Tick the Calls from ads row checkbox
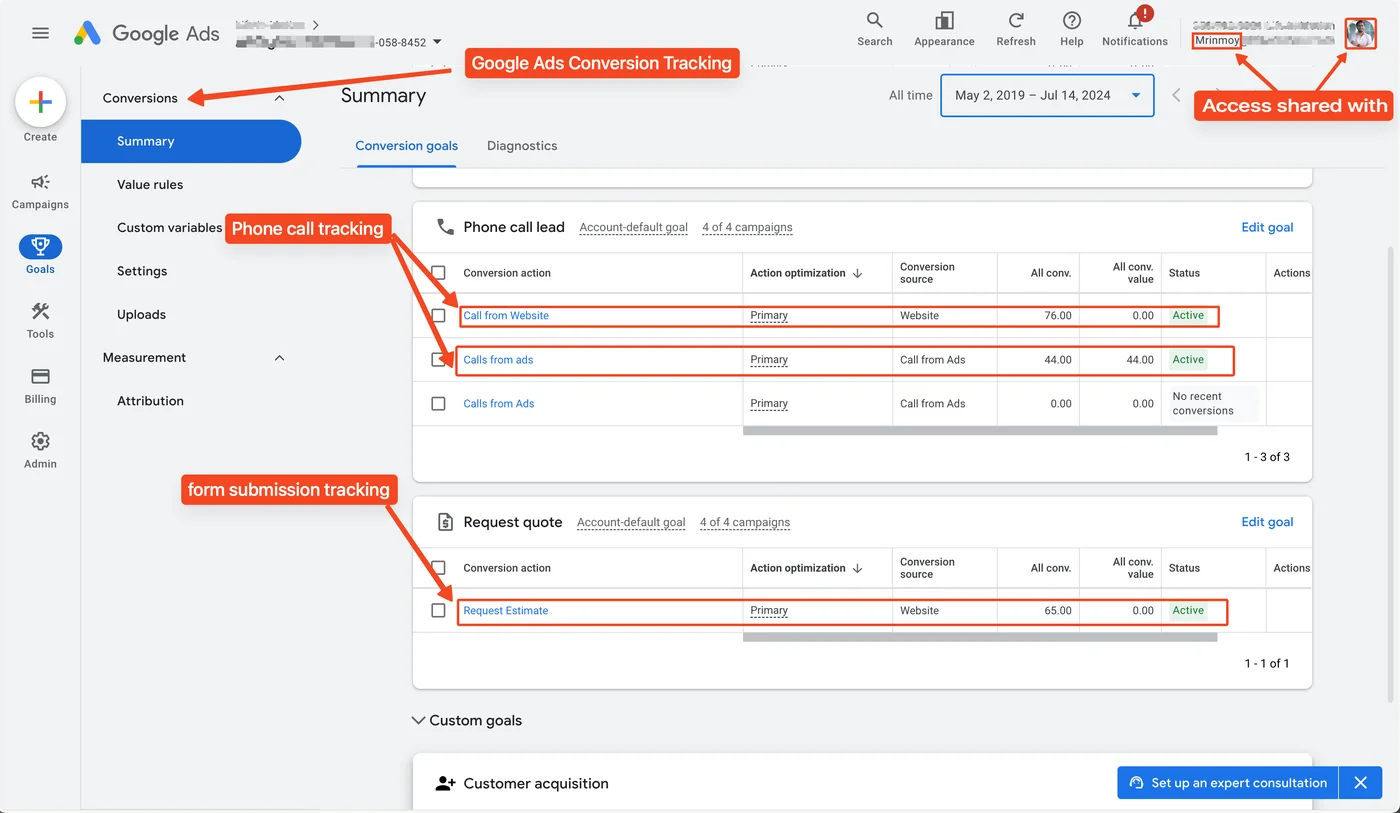 coord(438,359)
